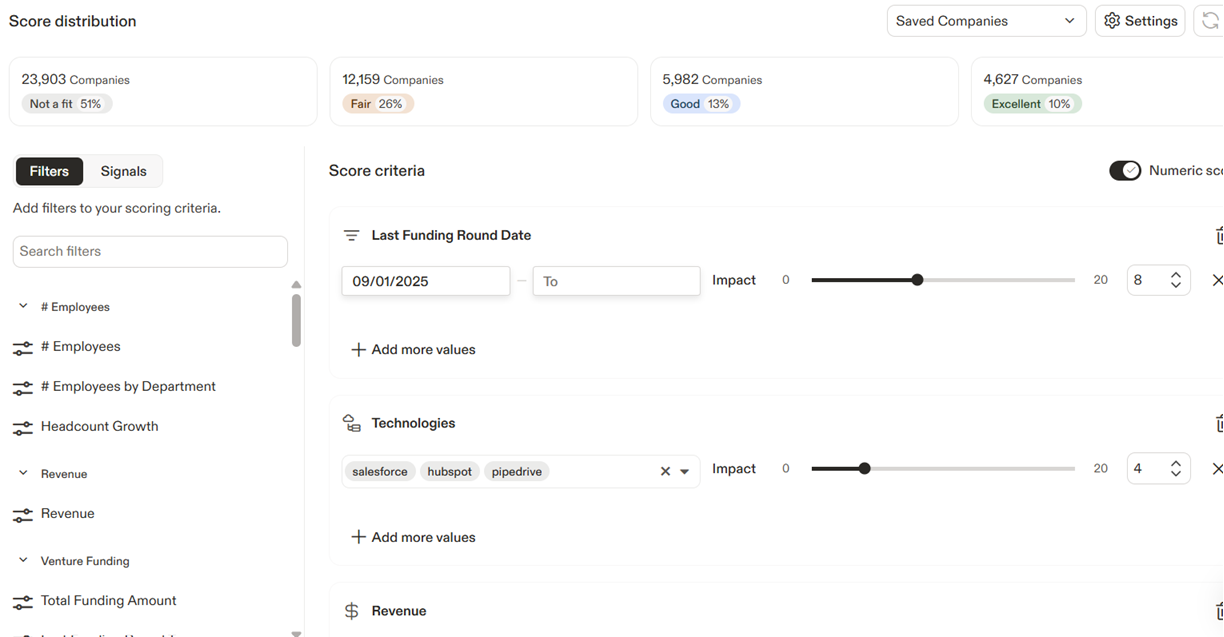Open the Settings button
Screen dimensions: 1224x637
coord(1141,21)
